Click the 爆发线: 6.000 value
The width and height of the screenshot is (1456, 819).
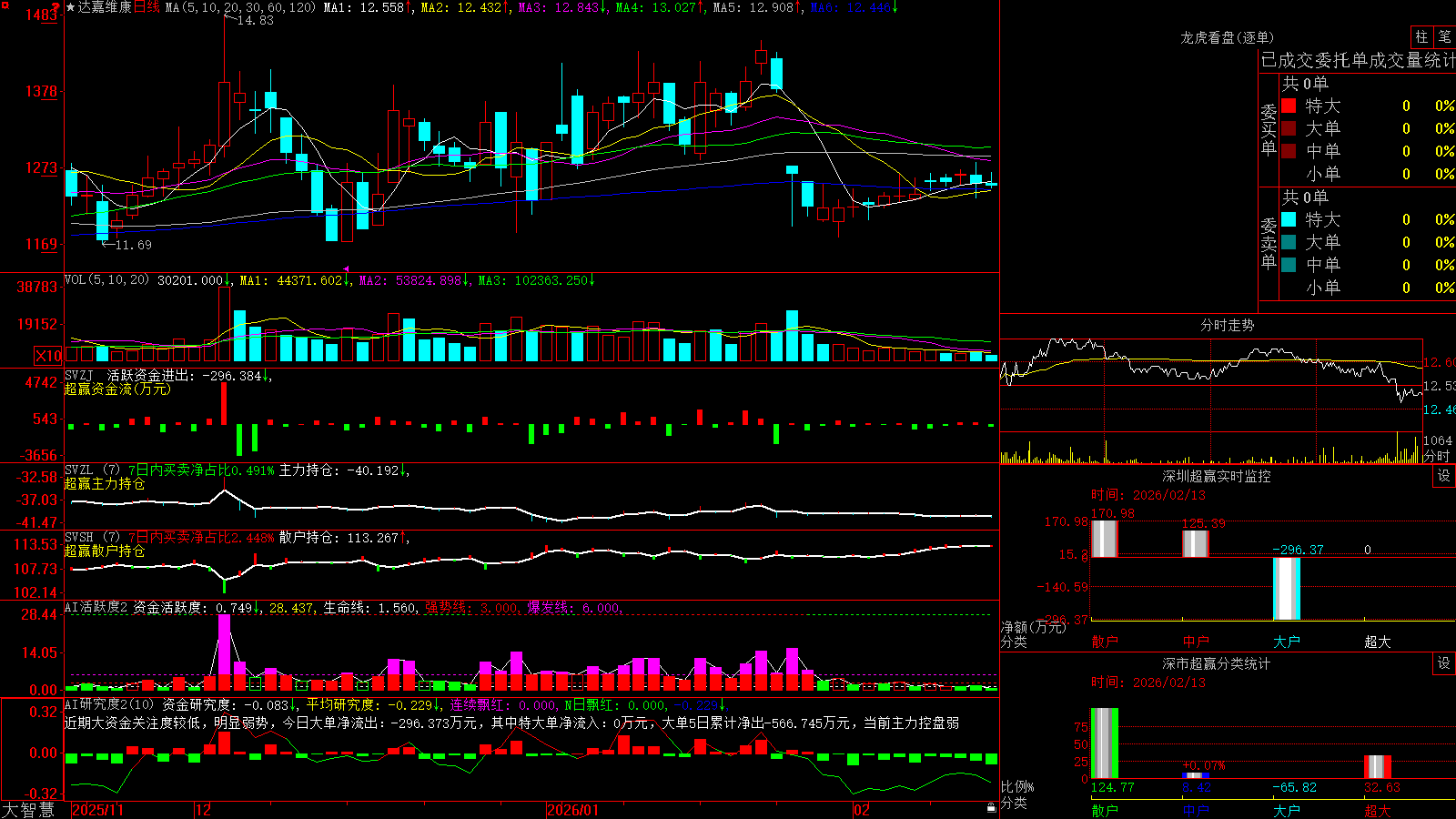coord(575,608)
